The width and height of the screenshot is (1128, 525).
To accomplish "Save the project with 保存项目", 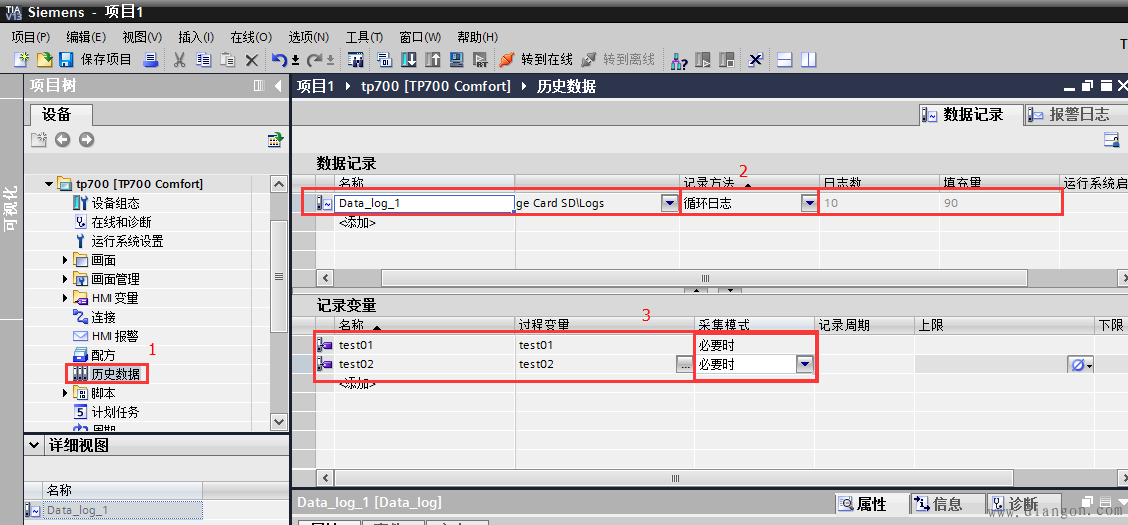I will pos(96,60).
